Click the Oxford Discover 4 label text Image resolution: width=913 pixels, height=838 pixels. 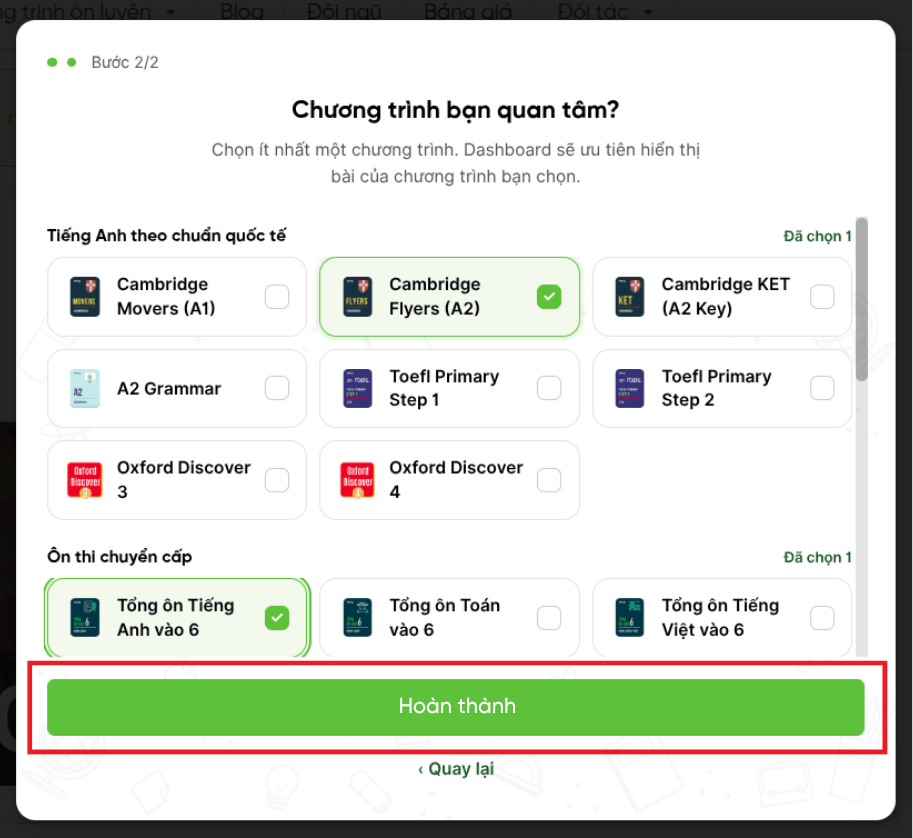(456, 480)
